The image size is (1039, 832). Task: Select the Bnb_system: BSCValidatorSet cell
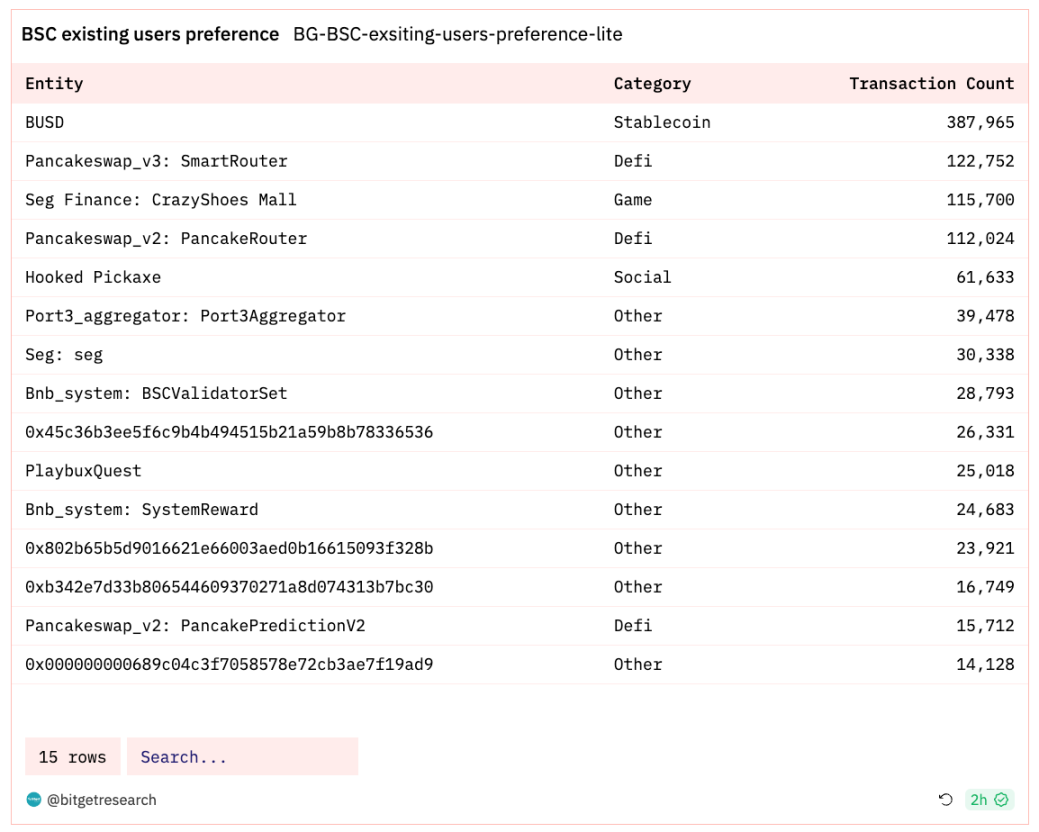tap(156, 393)
